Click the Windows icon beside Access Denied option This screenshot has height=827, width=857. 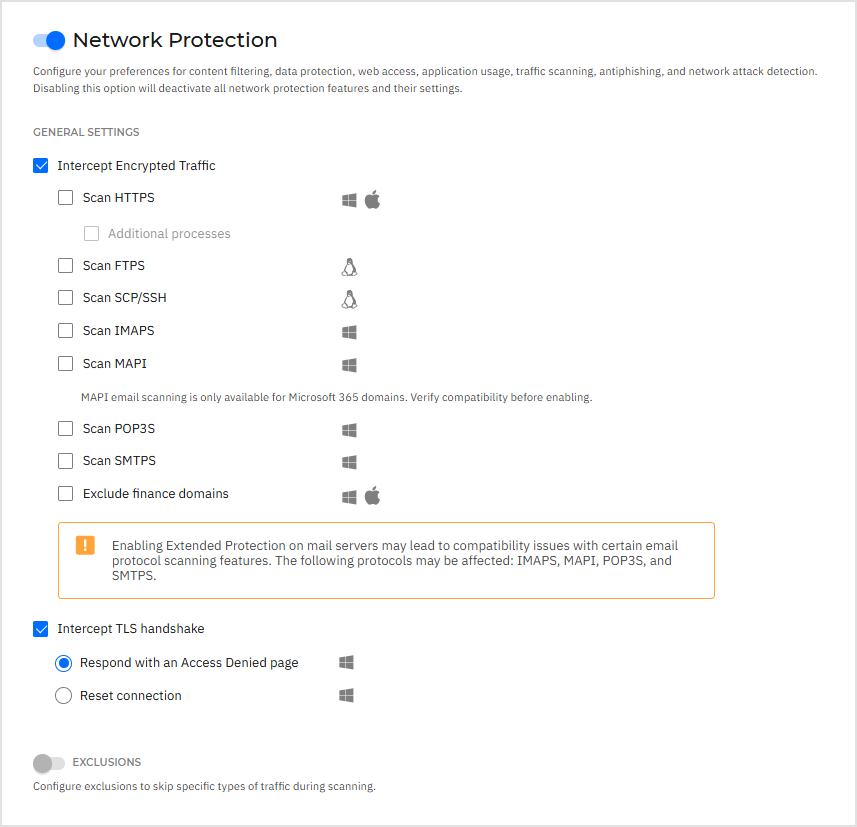pos(345,662)
